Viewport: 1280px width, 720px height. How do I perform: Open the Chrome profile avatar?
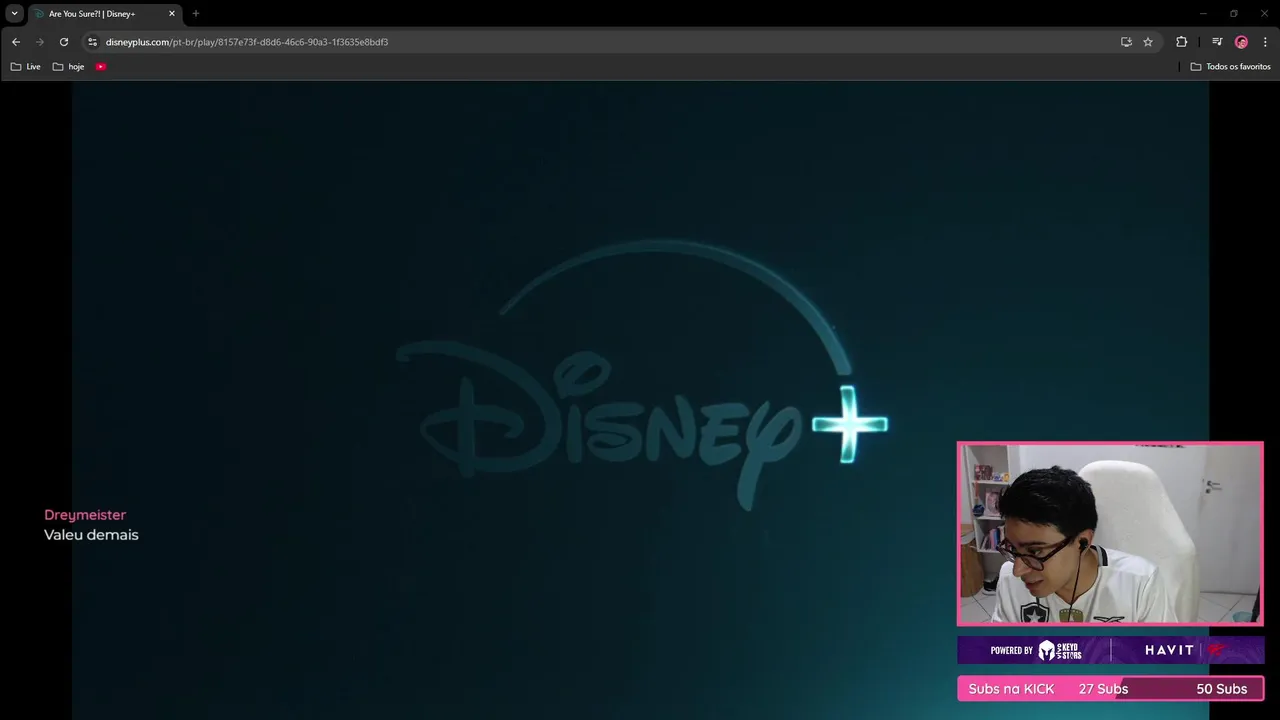(1241, 42)
